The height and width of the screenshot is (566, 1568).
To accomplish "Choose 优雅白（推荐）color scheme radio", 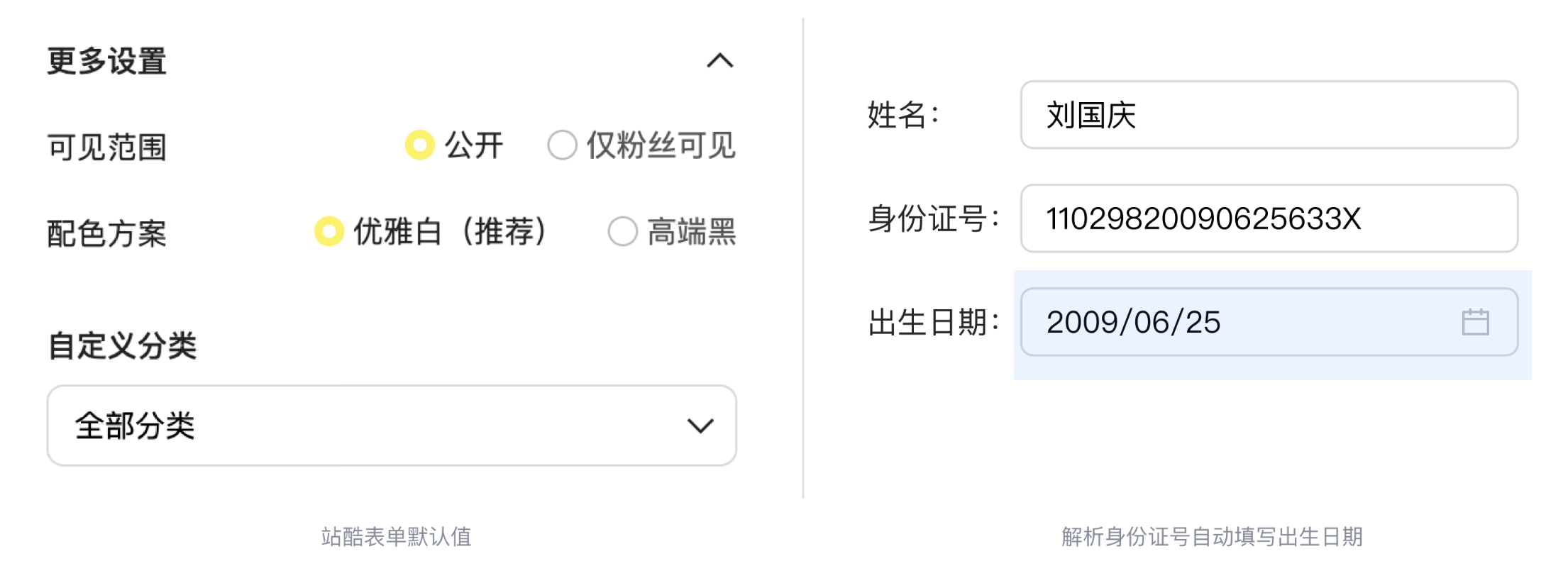I will (x=329, y=231).
